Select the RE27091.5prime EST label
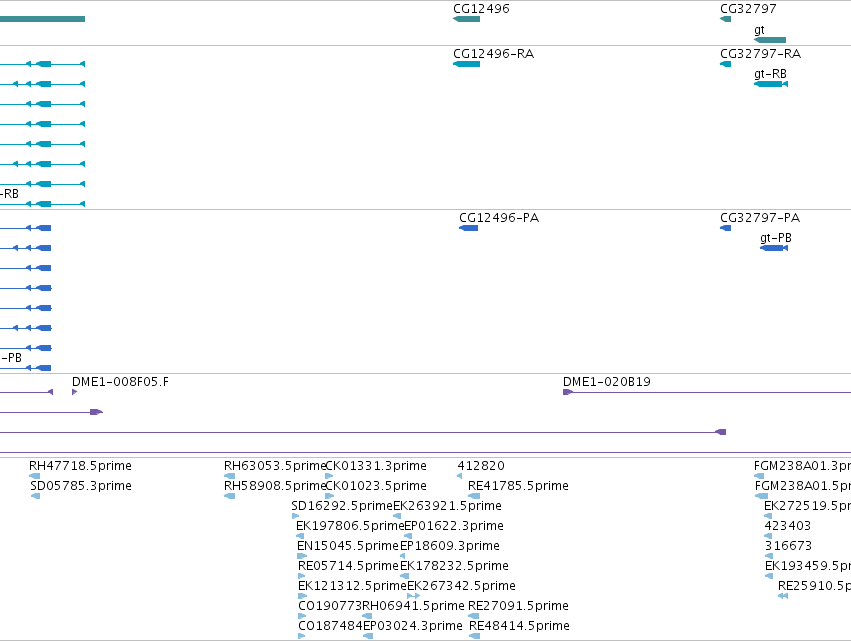This screenshot has width=851, height=641. (x=518, y=606)
